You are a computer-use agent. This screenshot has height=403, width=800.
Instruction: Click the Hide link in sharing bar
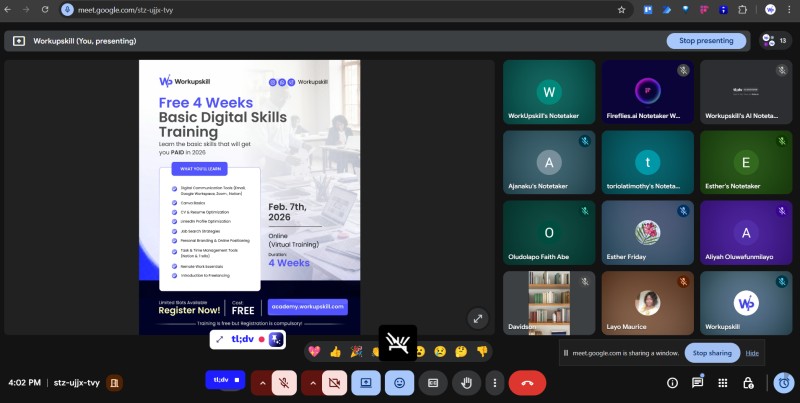(752, 353)
